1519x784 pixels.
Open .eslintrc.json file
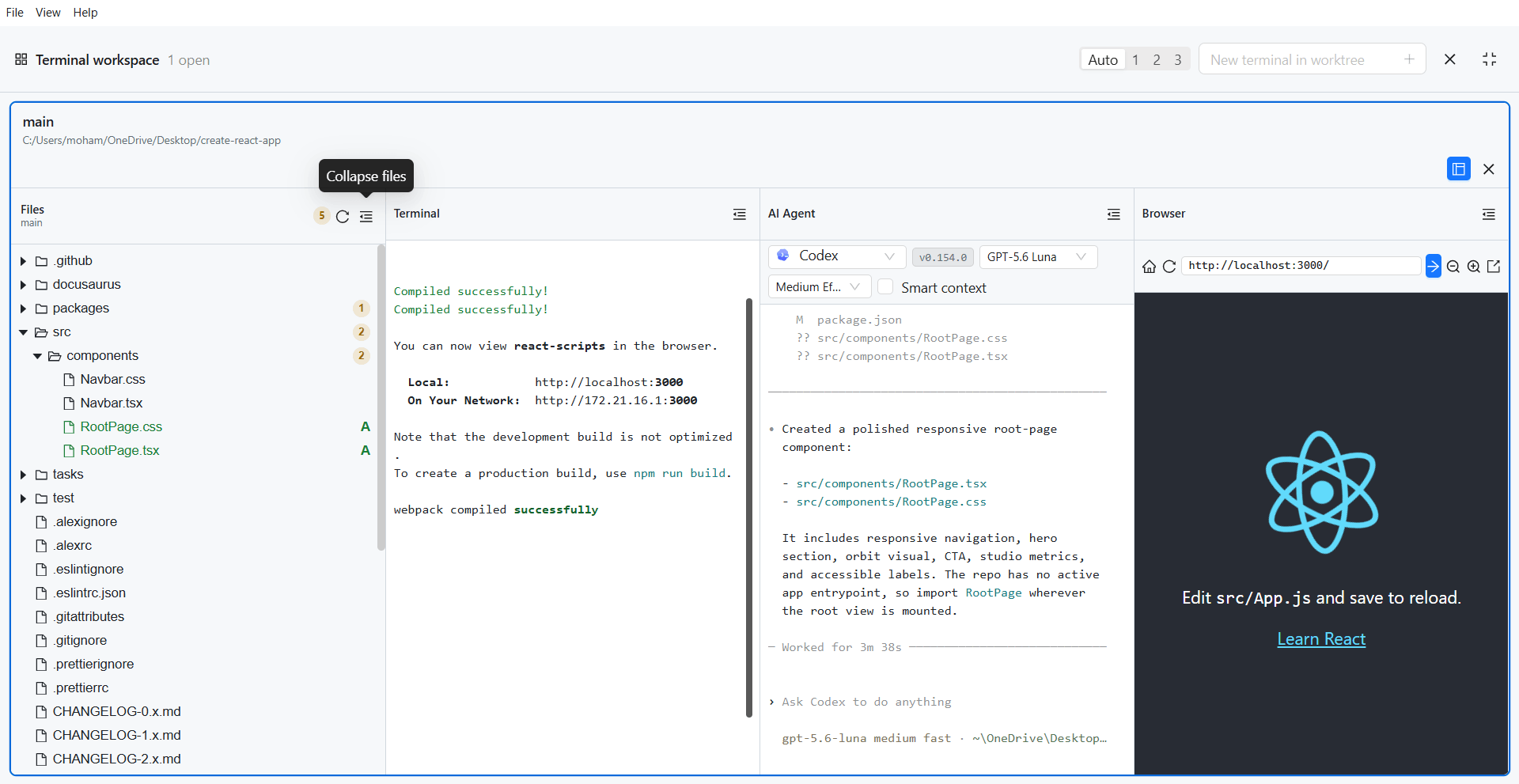(x=89, y=593)
